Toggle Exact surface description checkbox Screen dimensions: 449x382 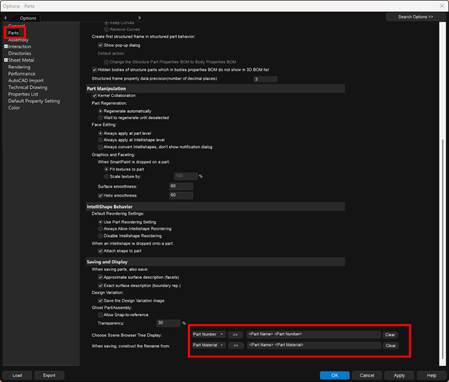coord(100,286)
